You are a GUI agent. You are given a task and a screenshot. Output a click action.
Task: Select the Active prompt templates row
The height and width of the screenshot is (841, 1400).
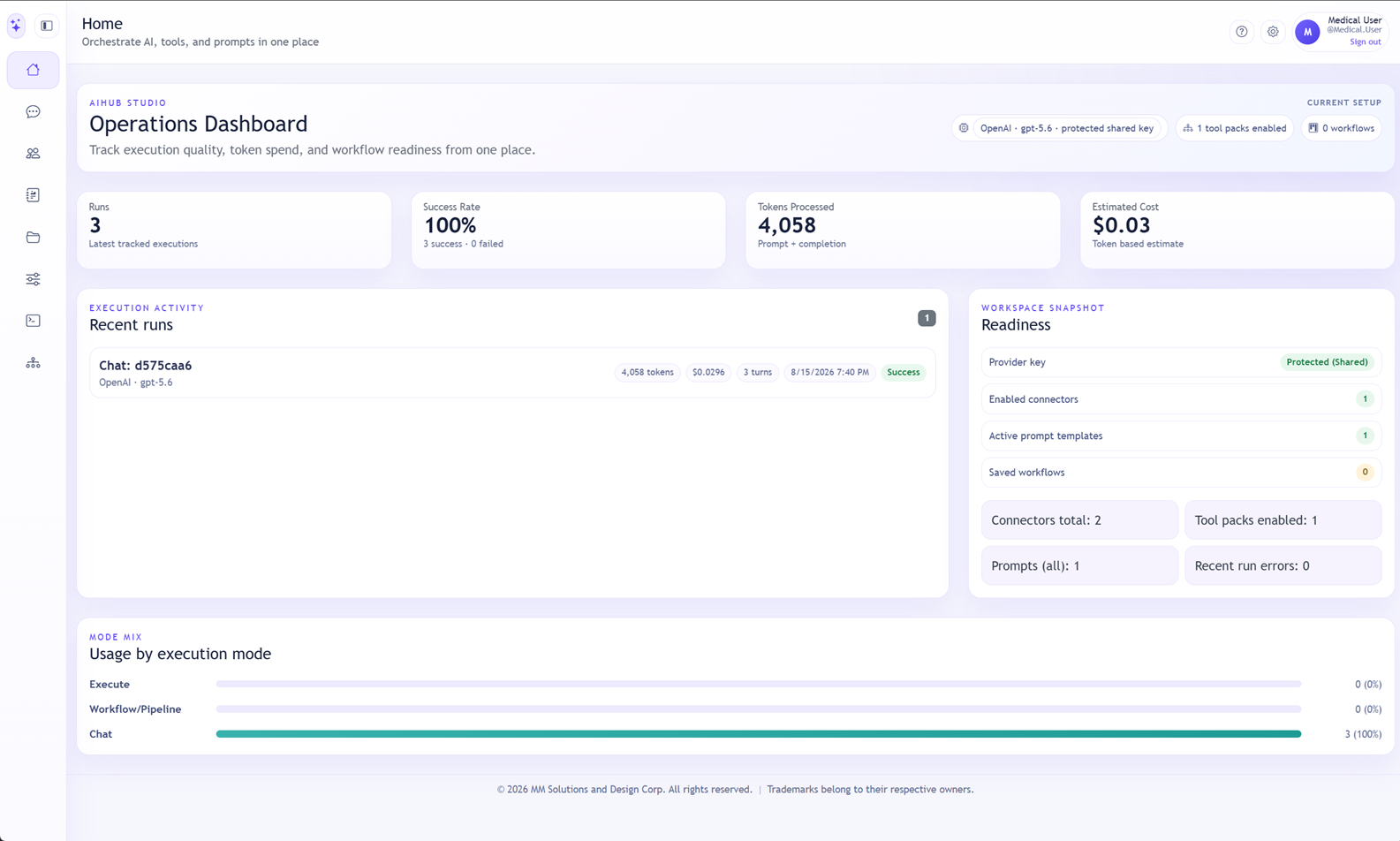[1181, 436]
